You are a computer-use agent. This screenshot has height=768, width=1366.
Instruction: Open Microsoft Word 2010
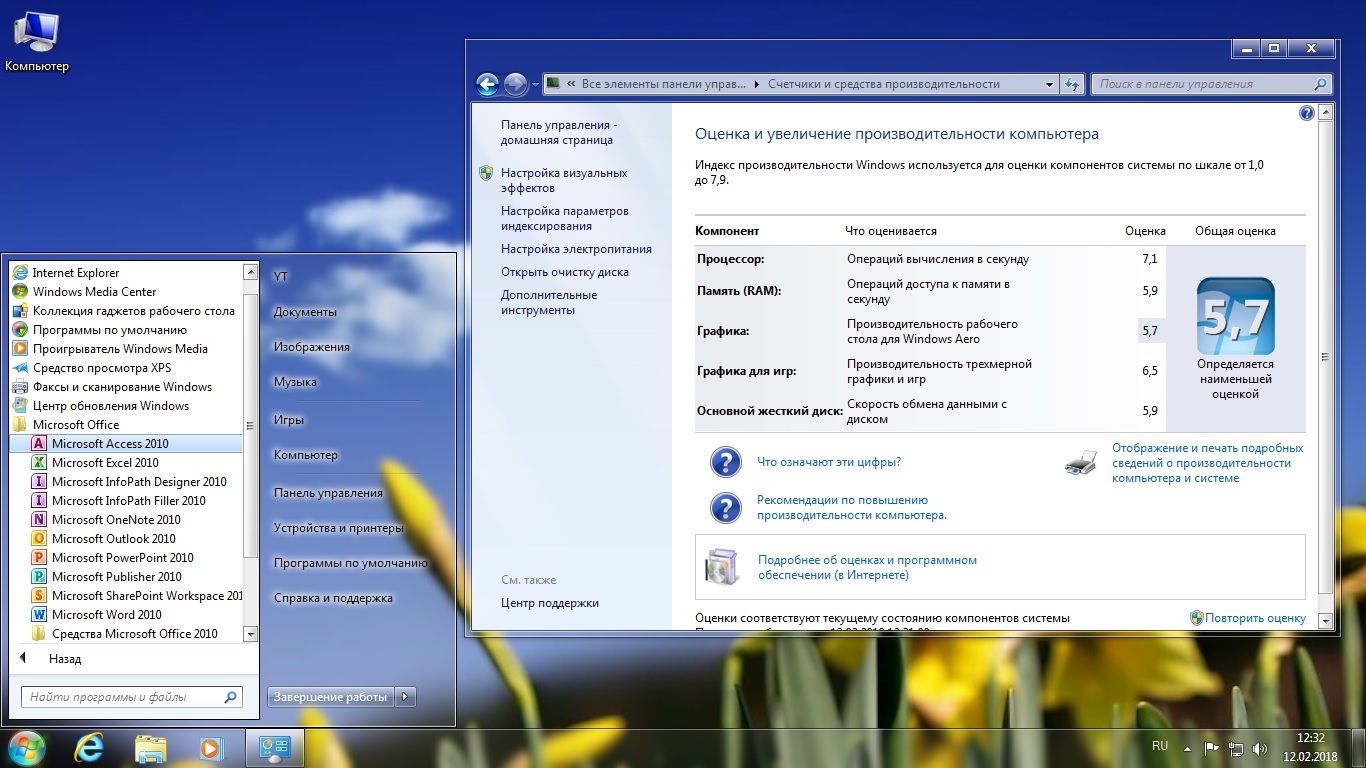(x=106, y=615)
